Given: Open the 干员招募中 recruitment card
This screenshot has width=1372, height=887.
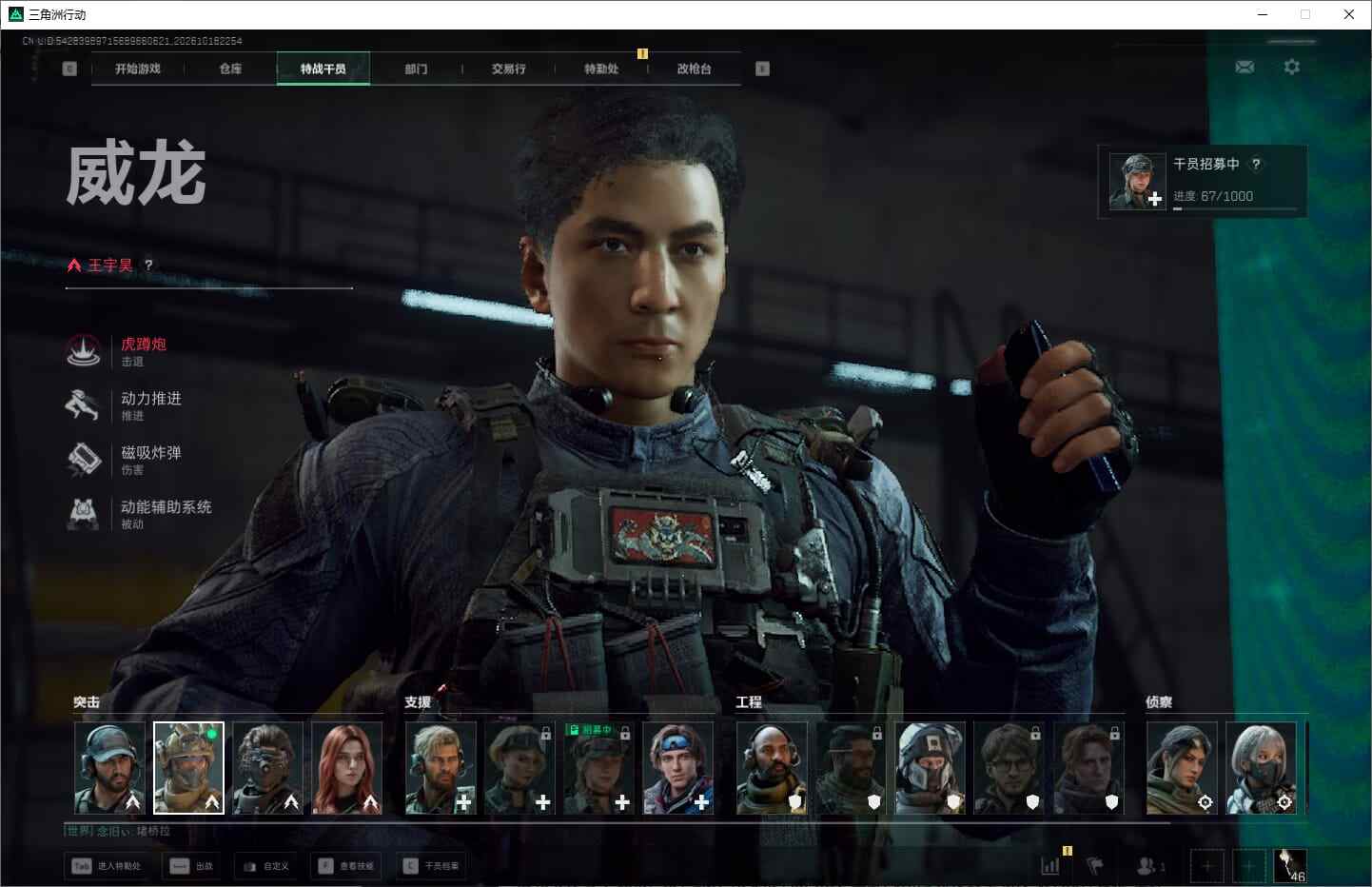Looking at the screenshot, I should (x=1203, y=181).
